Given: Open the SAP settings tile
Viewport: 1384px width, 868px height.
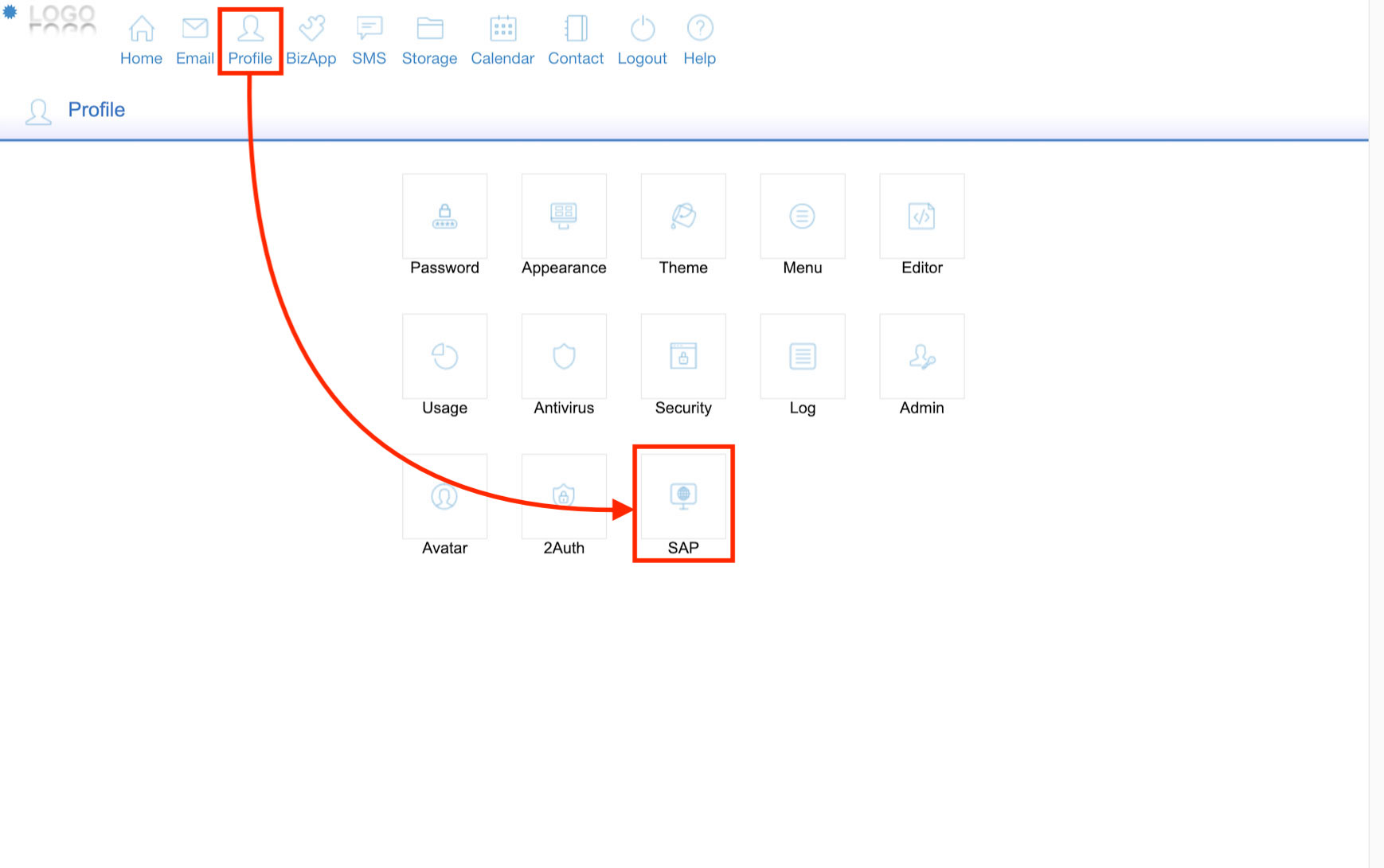Looking at the screenshot, I should [683, 497].
